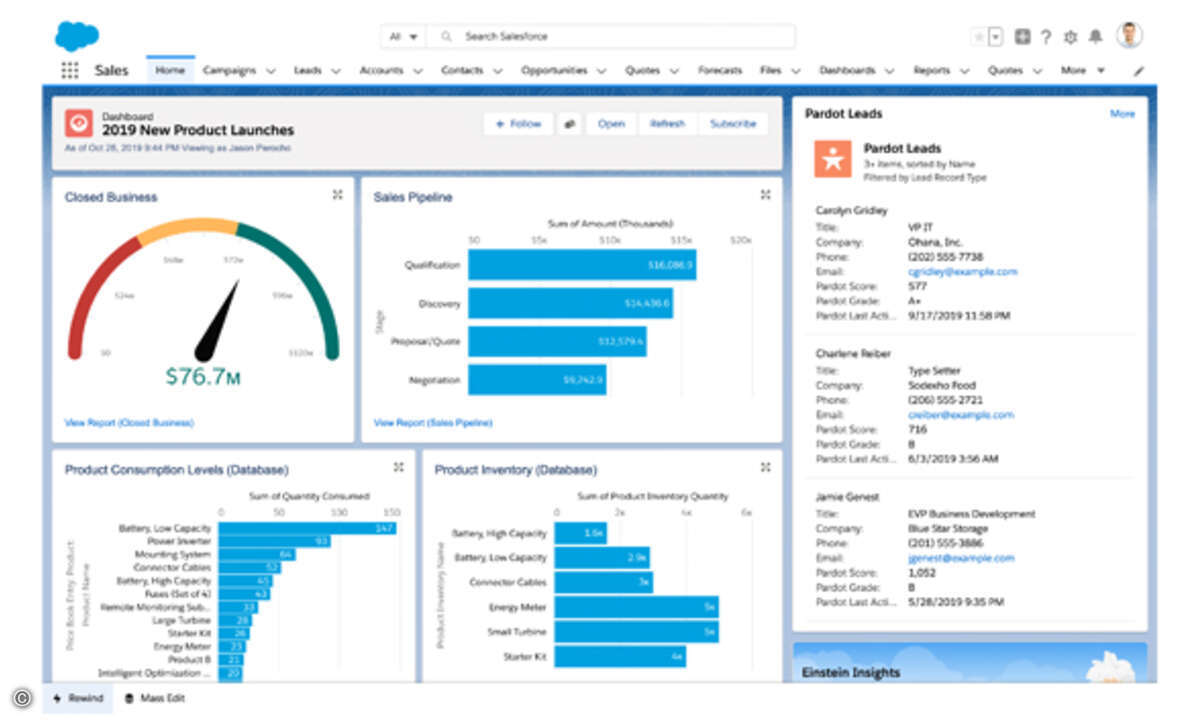Click the orange Pardot Leads star icon

(832, 159)
